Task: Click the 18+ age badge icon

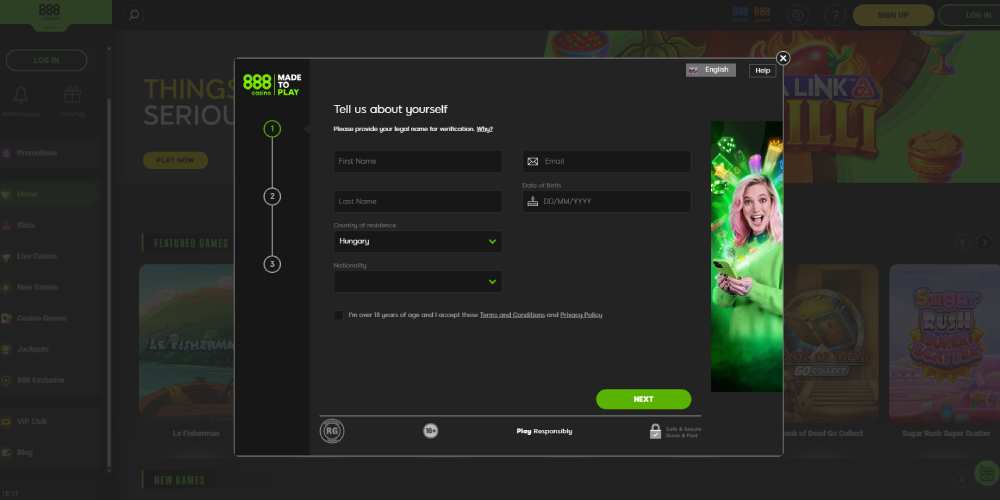Action: tap(430, 431)
